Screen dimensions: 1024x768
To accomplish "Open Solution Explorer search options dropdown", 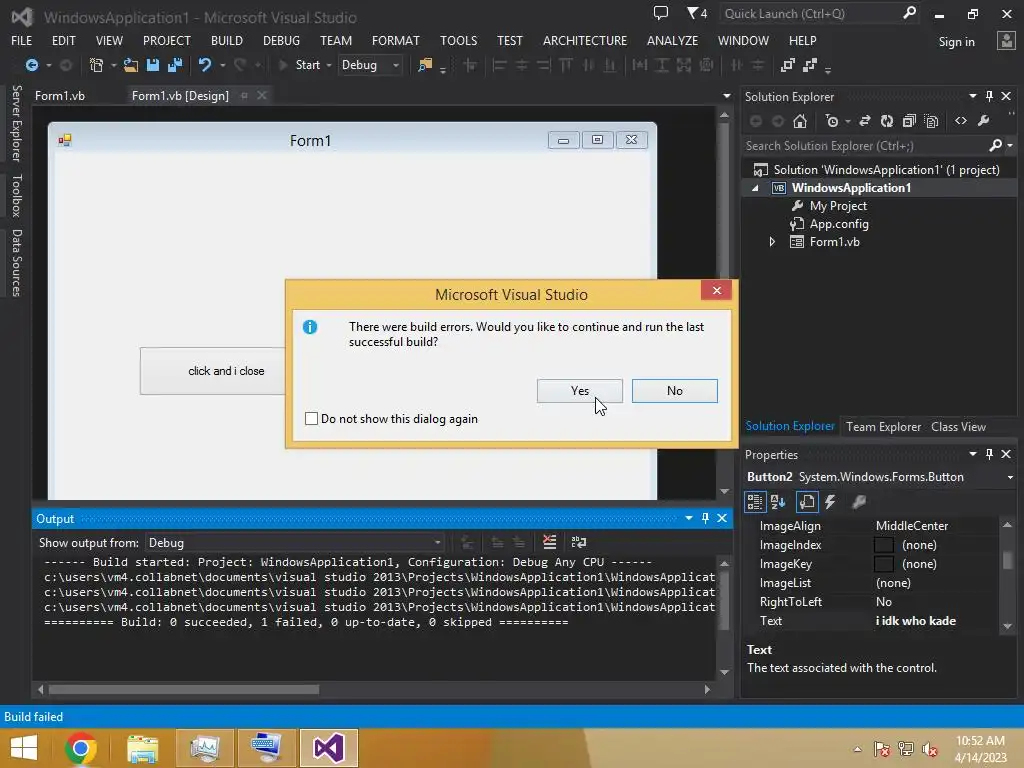I will point(1010,146).
